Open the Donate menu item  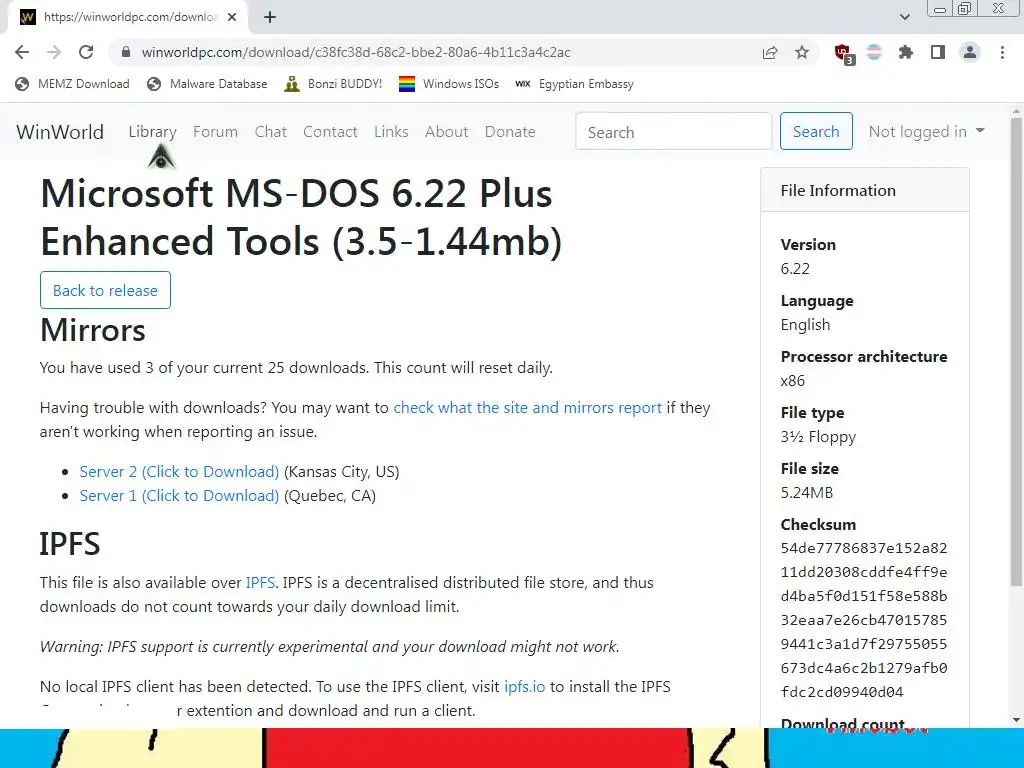point(510,131)
